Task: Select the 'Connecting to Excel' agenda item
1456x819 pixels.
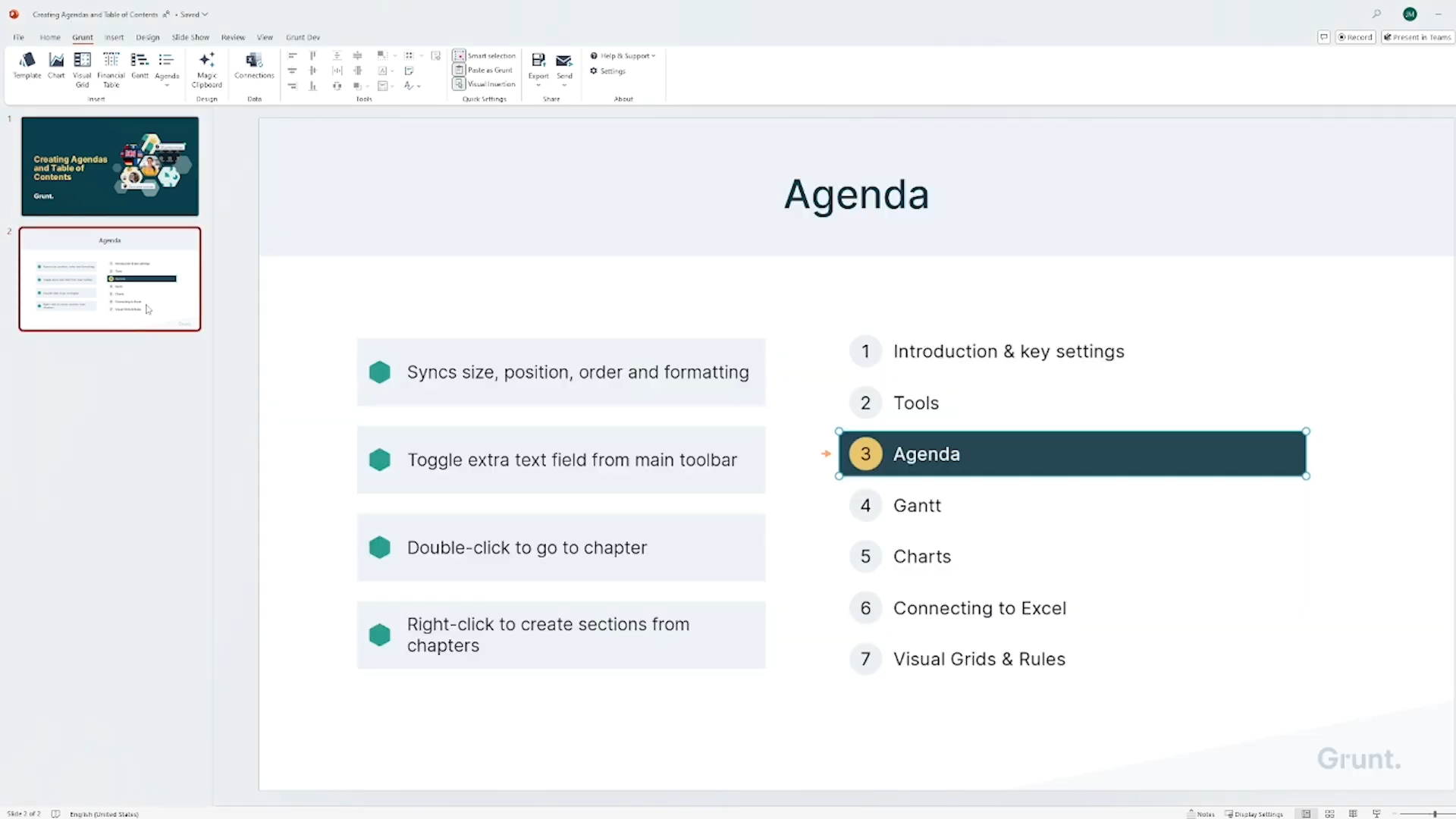Action: pyautogui.click(x=980, y=608)
